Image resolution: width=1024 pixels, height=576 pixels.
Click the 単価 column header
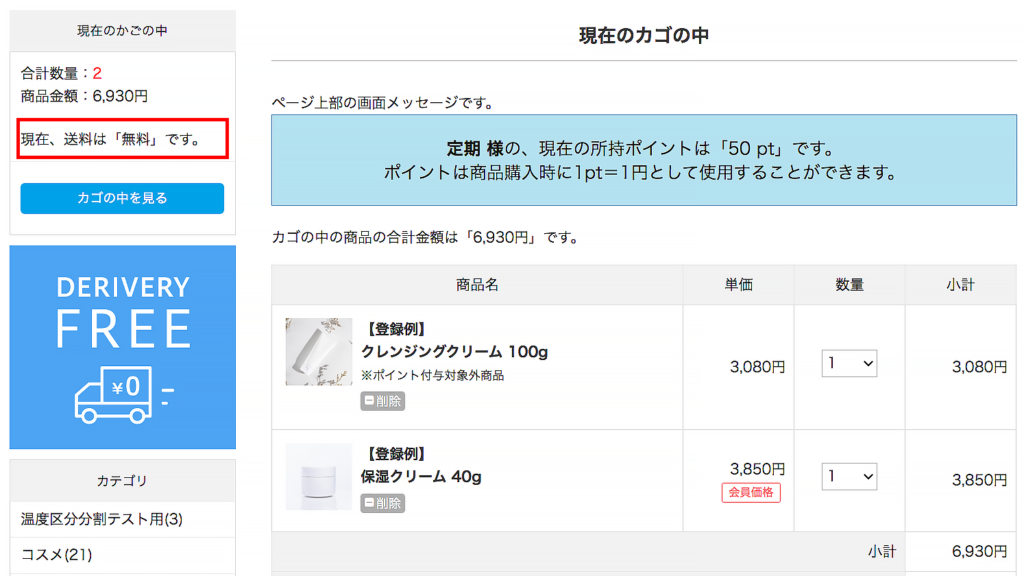[x=738, y=285]
